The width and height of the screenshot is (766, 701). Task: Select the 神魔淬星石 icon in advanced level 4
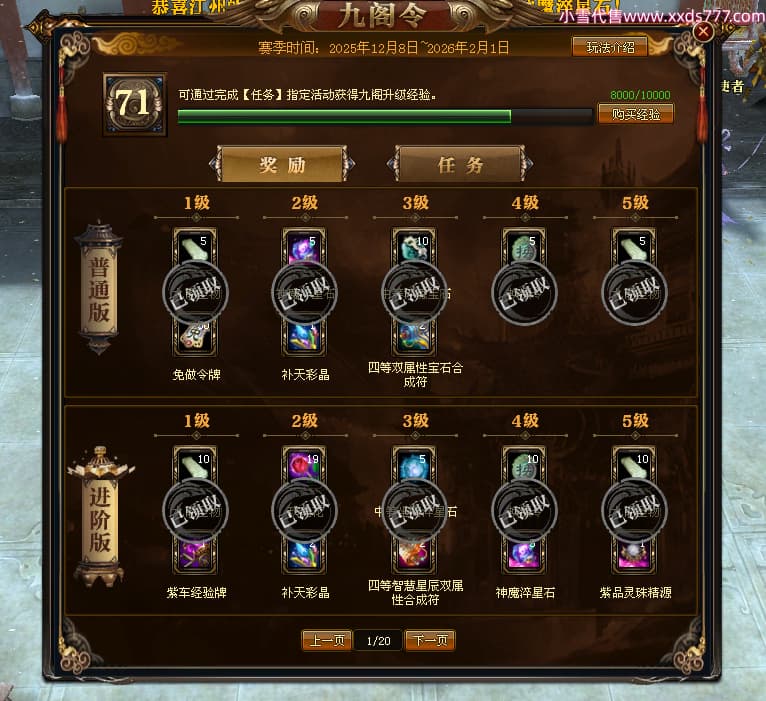[524, 555]
